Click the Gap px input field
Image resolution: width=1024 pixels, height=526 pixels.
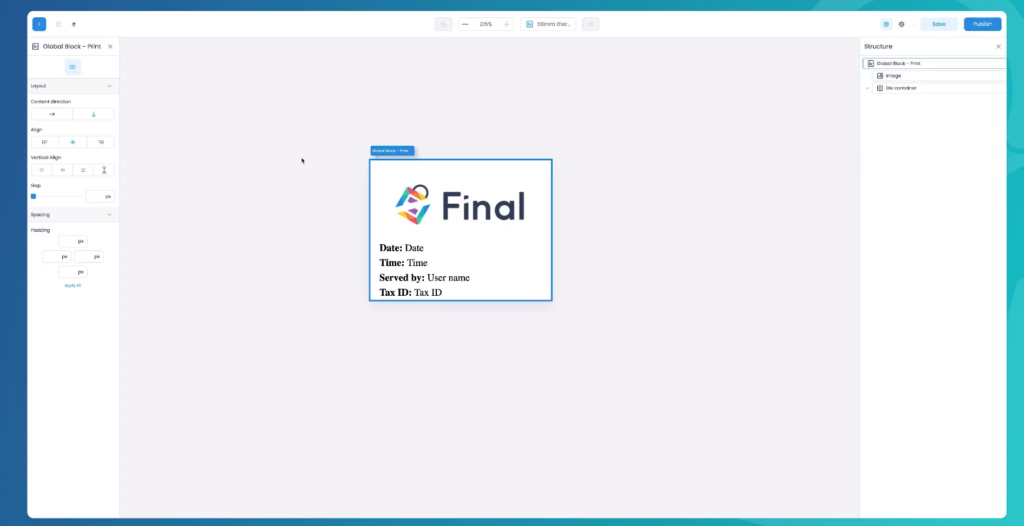(100, 196)
